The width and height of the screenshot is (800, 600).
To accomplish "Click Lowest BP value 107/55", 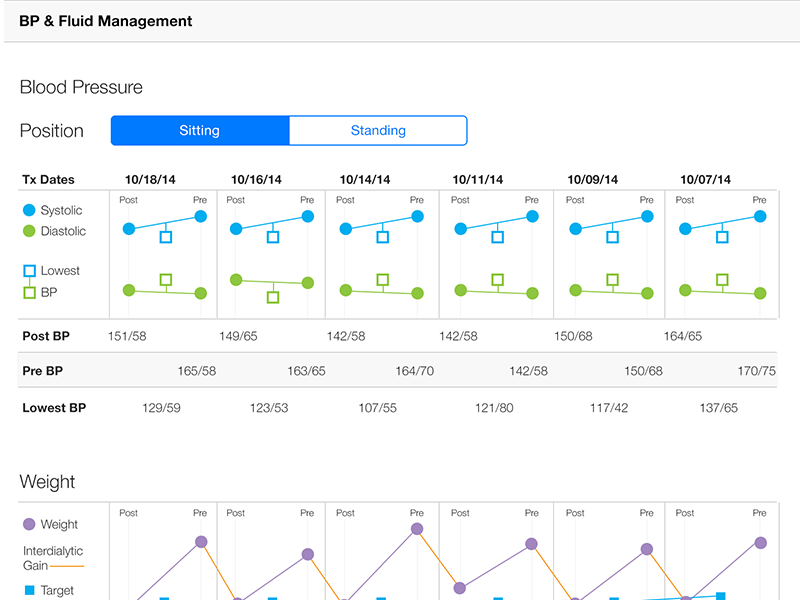I will [x=378, y=408].
